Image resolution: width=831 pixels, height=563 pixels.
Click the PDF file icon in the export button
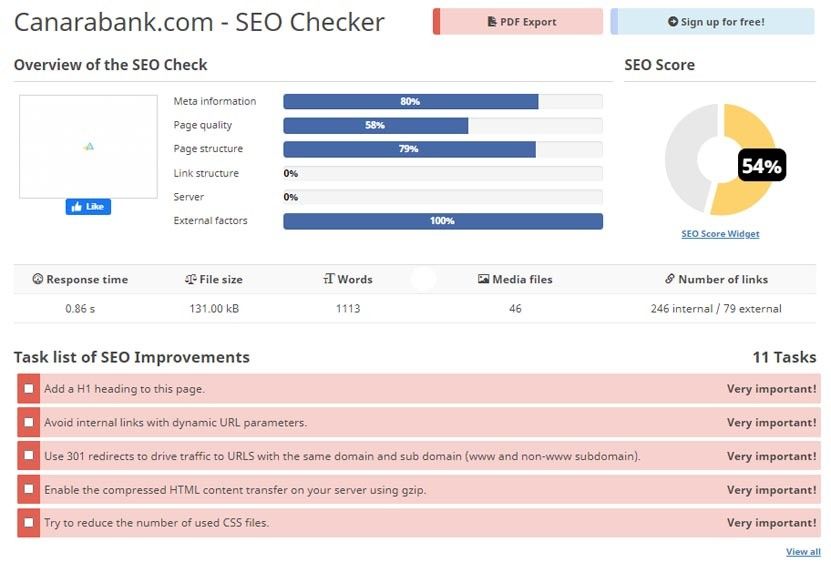click(491, 22)
